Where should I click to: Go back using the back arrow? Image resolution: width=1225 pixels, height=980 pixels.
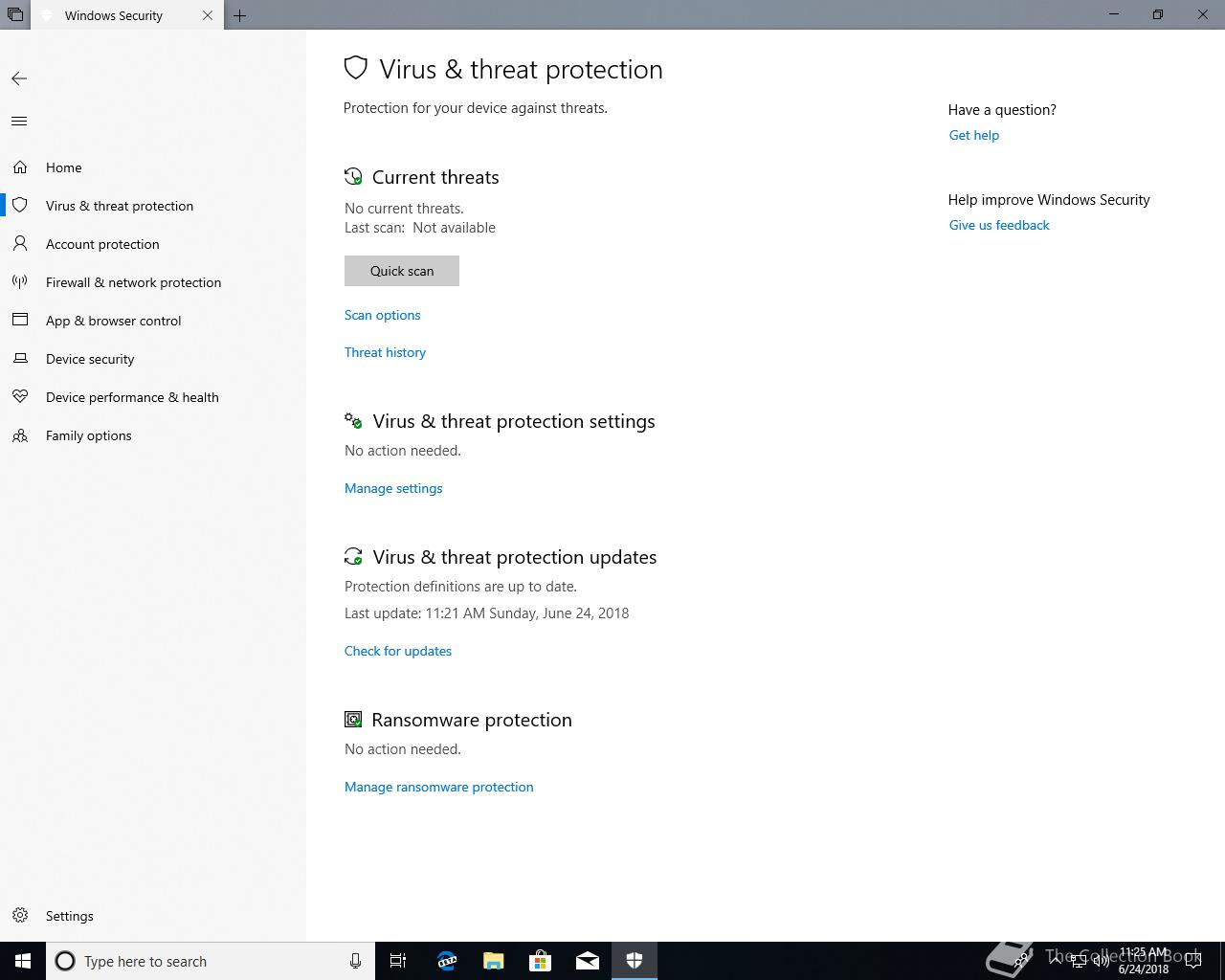click(19, 78)
